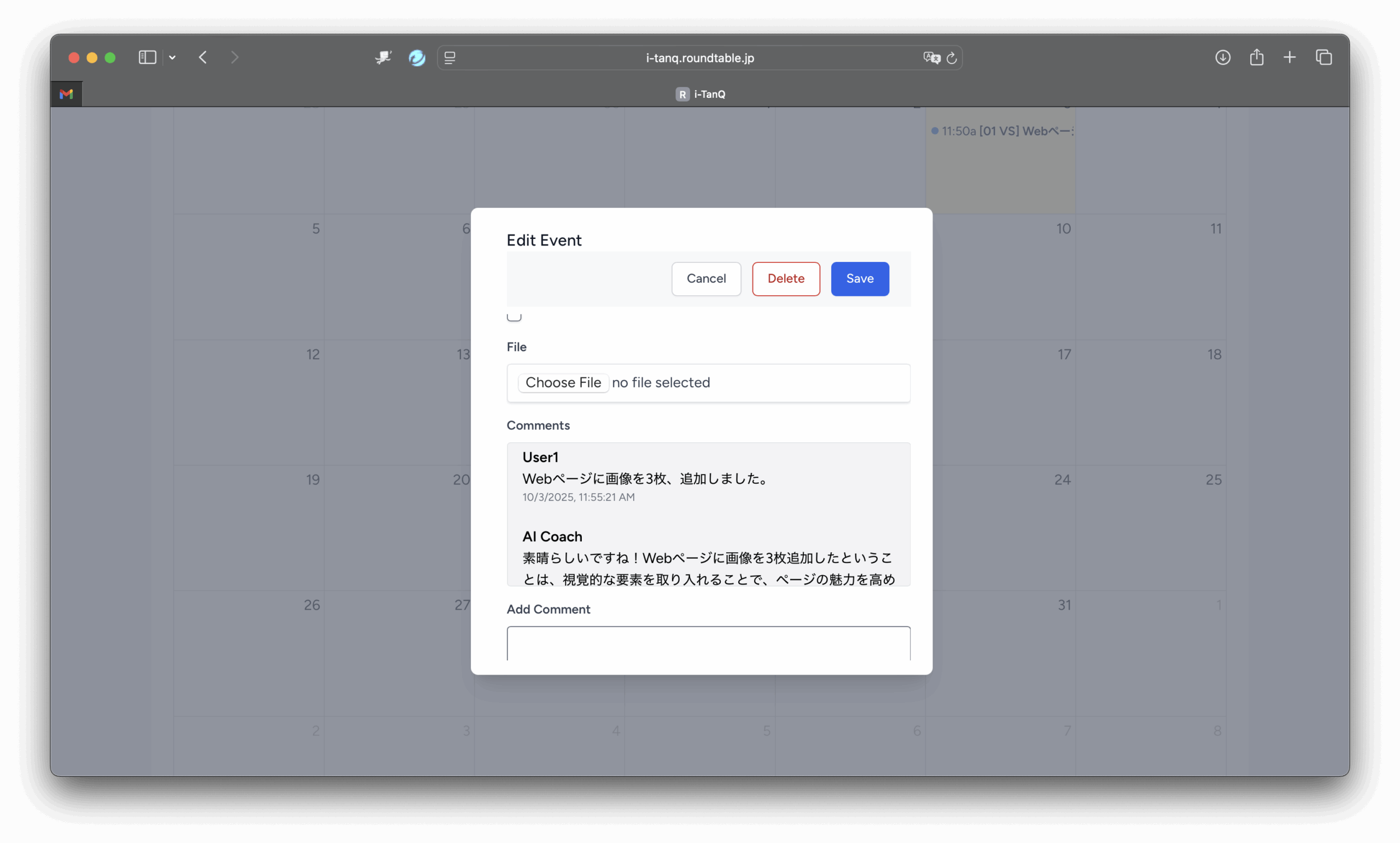The height and width of the screenshot is (843, 1400).
Task: Open the bird extension icon in toolbar
Action: coord(383,57)
